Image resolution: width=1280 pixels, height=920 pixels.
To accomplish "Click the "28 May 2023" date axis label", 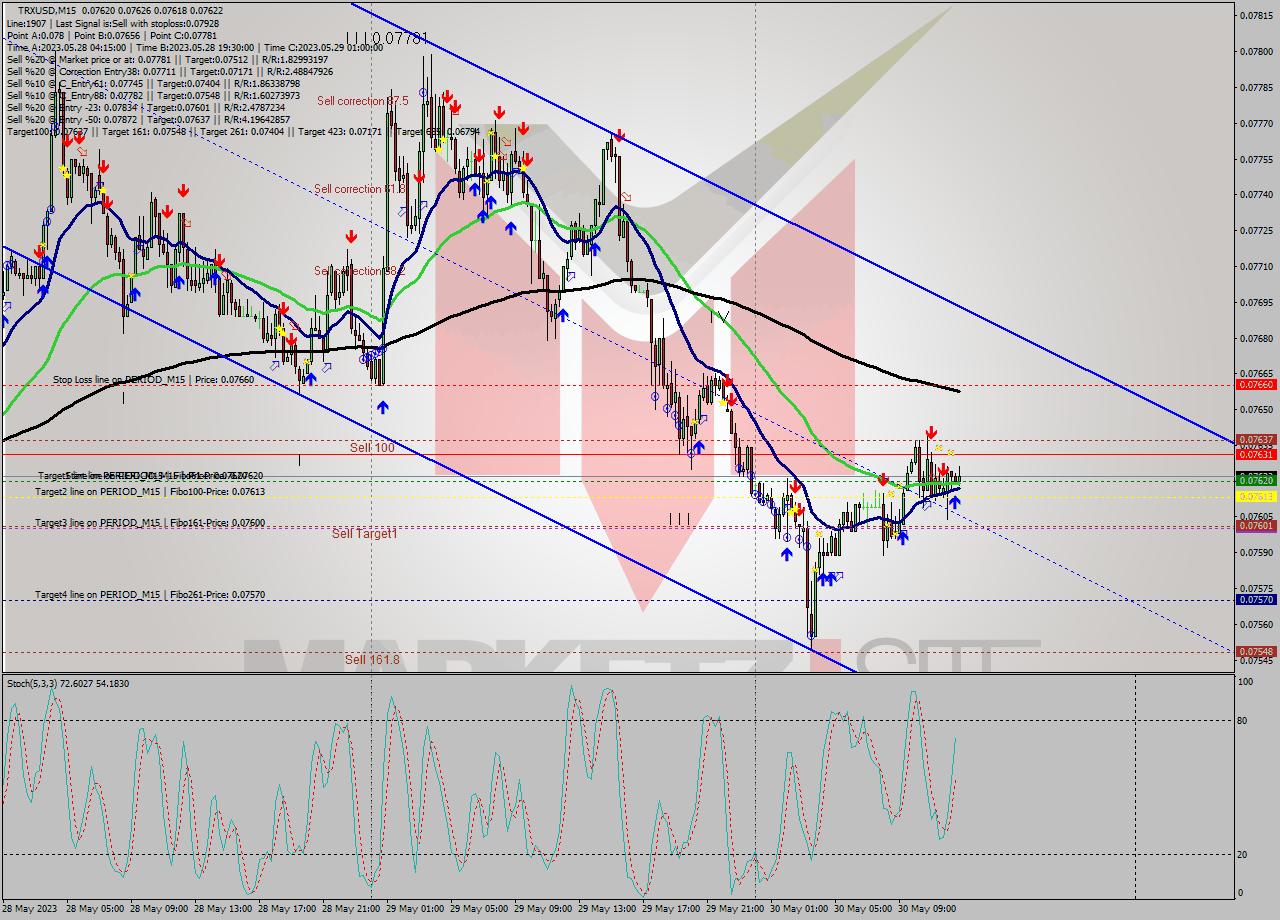I will pyautogui.click(x=30, y=910).
